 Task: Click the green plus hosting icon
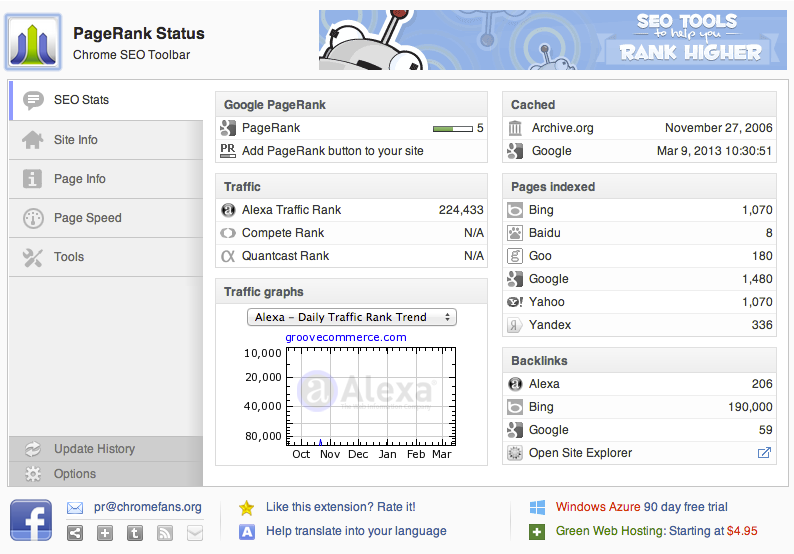coord(537,532)
